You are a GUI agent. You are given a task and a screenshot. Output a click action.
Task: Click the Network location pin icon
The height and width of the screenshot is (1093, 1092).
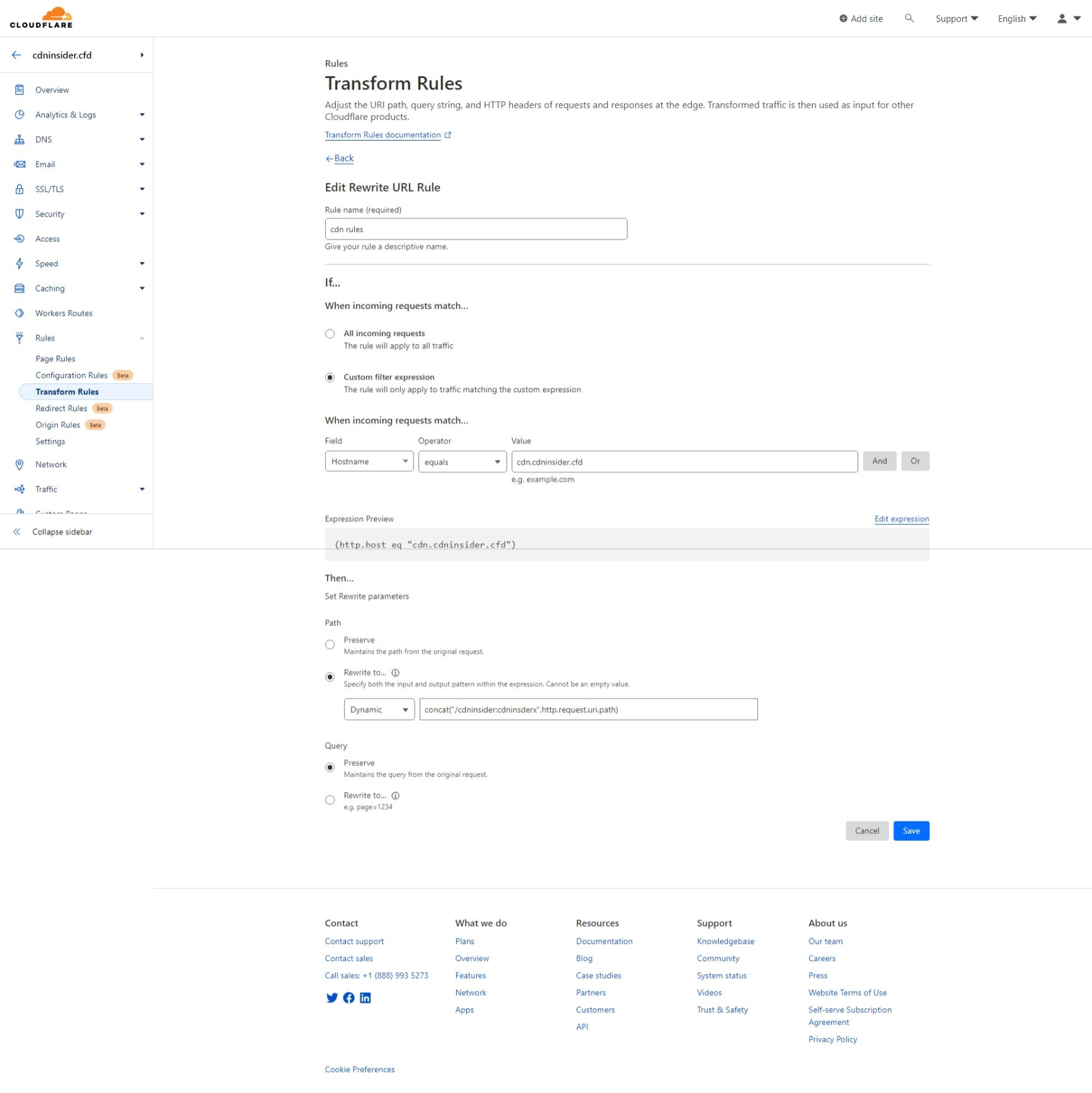(x=20, y=465)
